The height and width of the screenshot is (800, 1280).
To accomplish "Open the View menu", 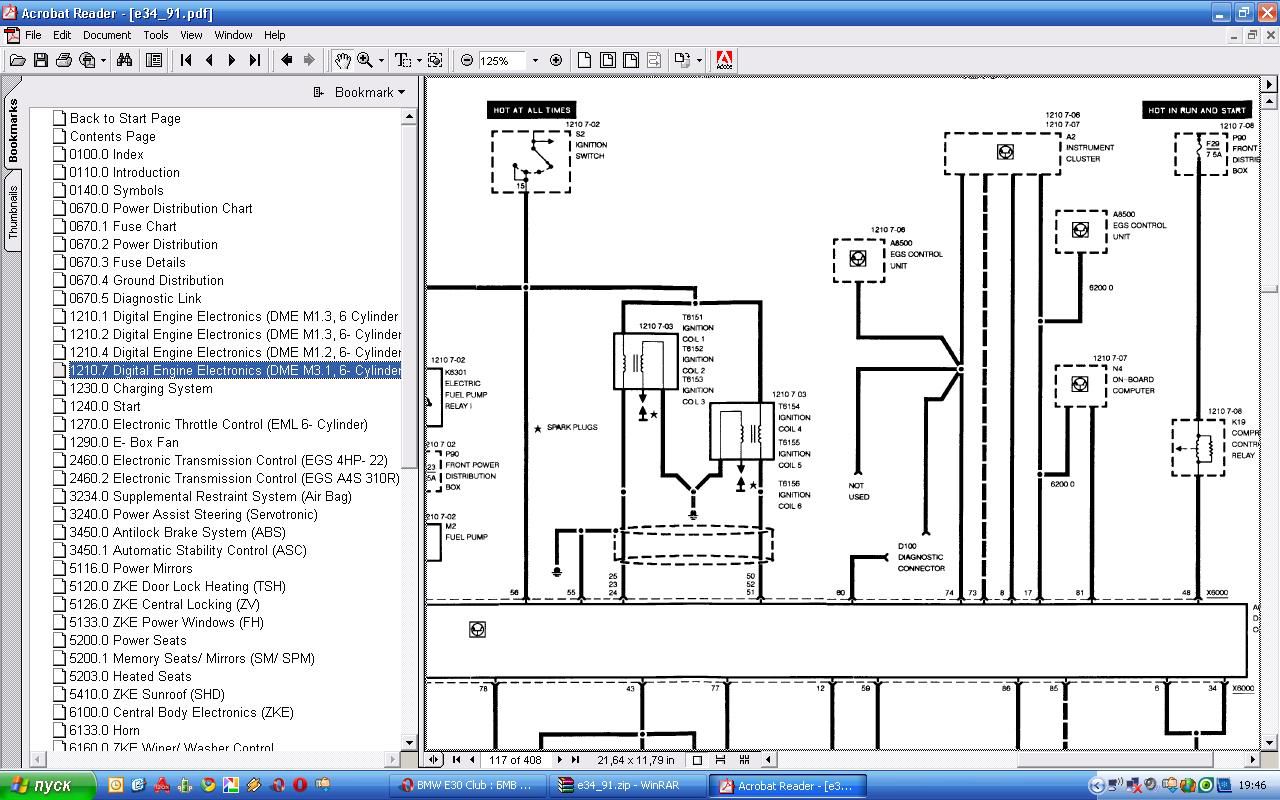I will click(x=191, y=35).
